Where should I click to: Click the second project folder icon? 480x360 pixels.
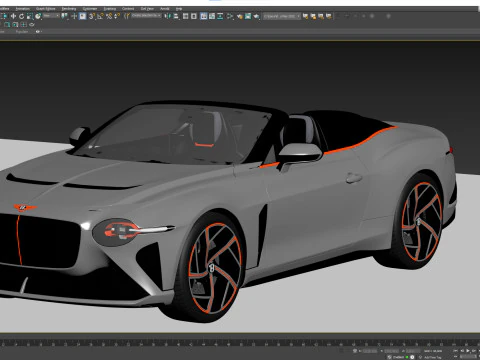click(x=313, y=16)
